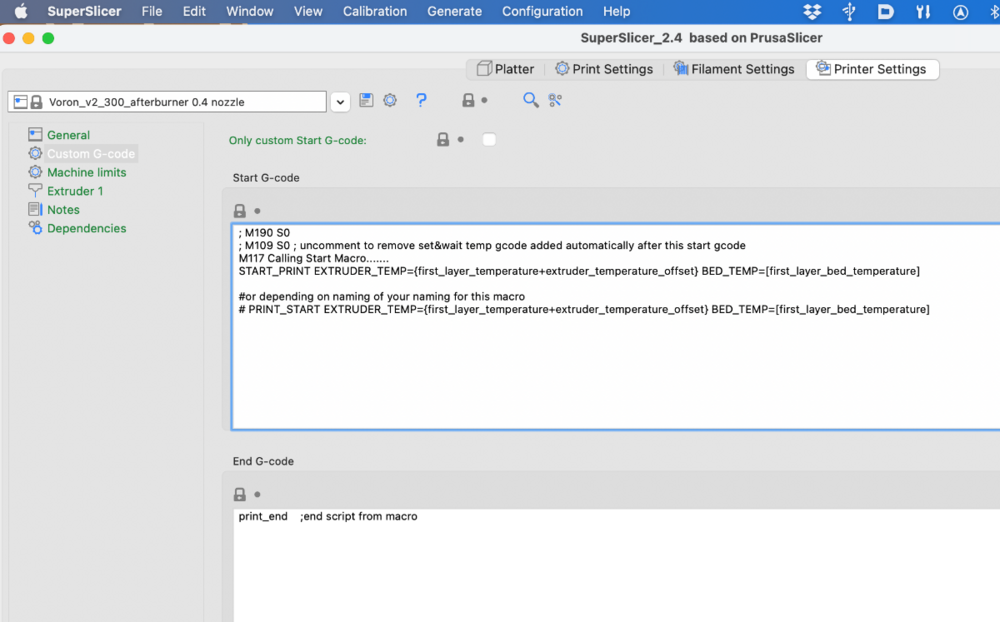Viewport: 1000px width, 622px height.
Task: Click the reset dot under End G-code
Action: click(x=258, y=494)
